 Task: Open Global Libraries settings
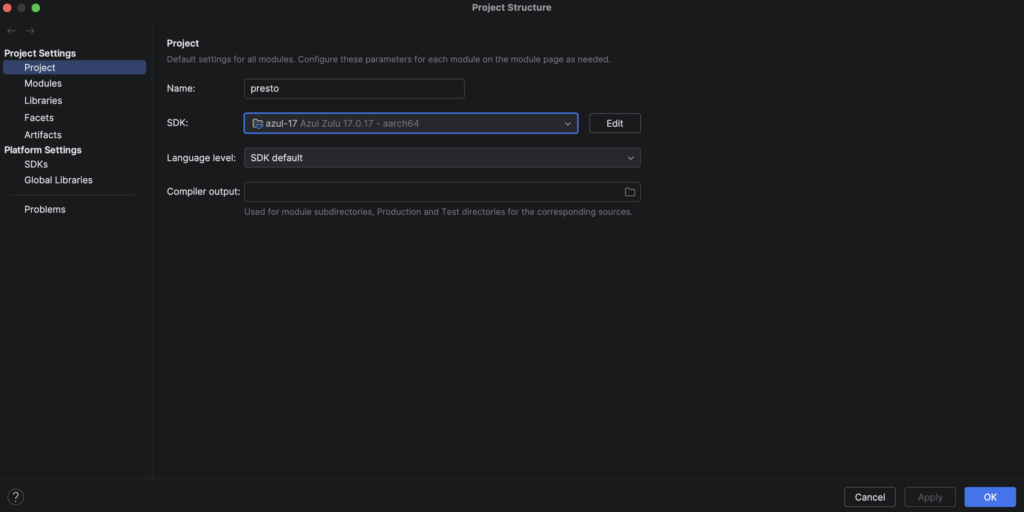point(58,180)
